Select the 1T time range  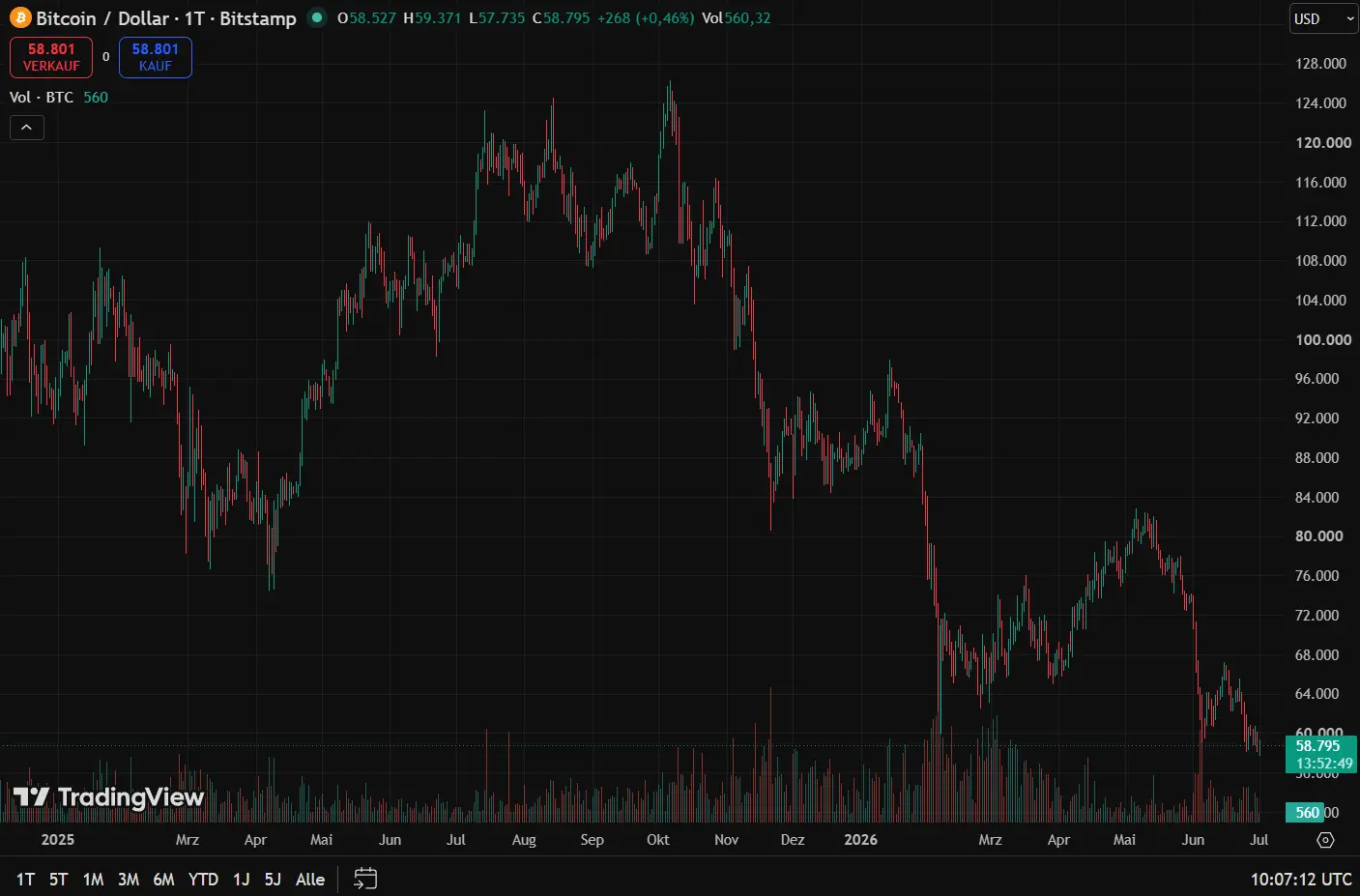26,879
